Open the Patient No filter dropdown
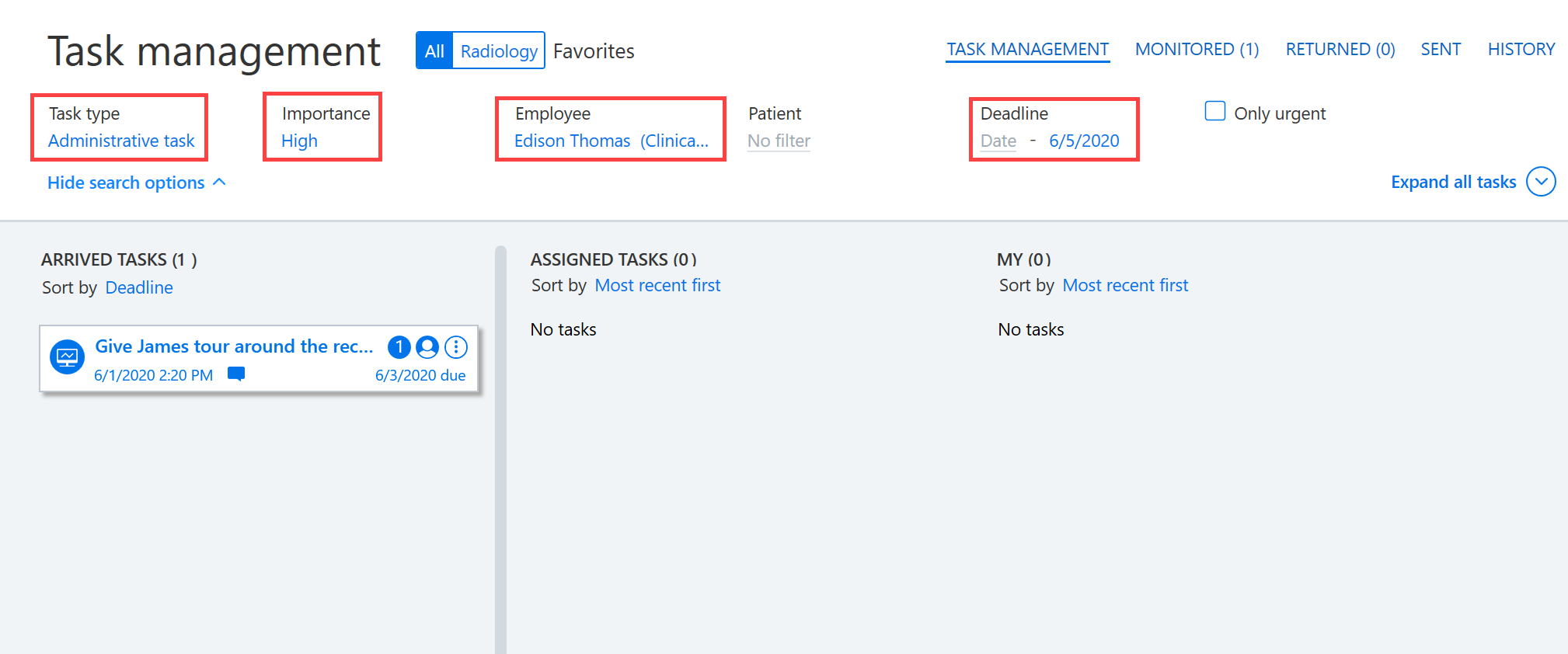 point(779,141)
